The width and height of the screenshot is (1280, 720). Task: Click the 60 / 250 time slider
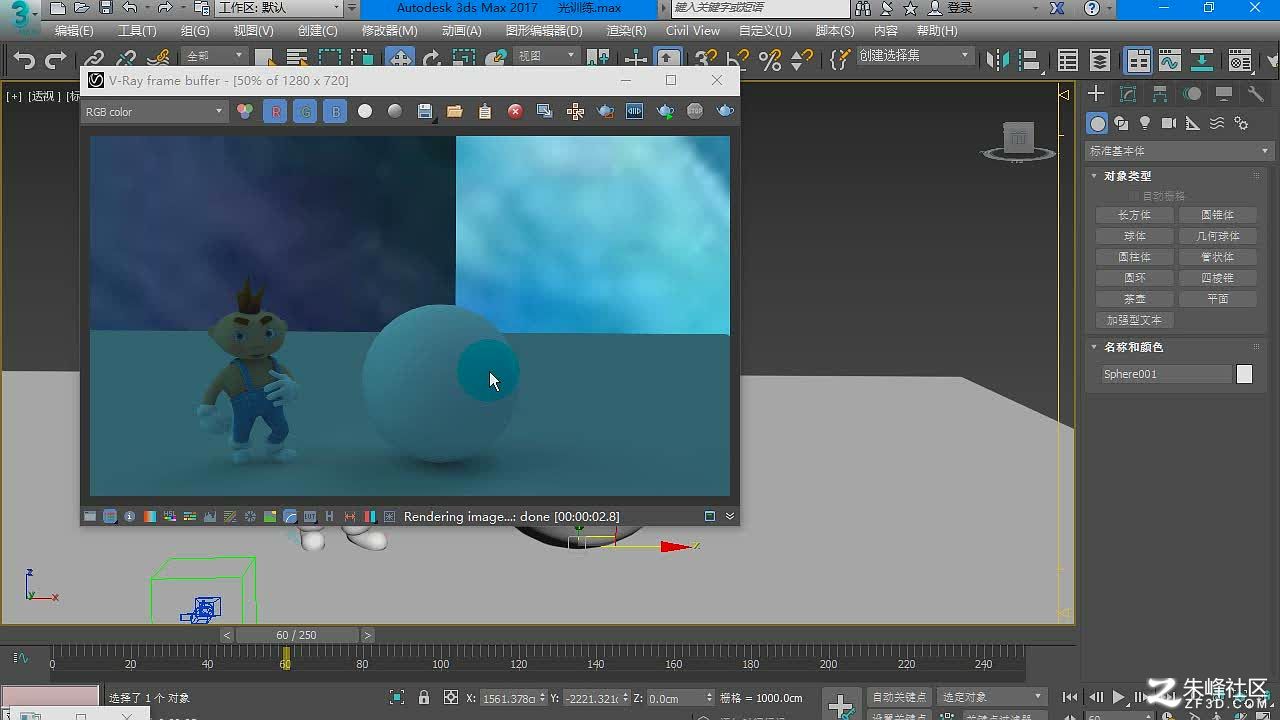coord(296,635)
